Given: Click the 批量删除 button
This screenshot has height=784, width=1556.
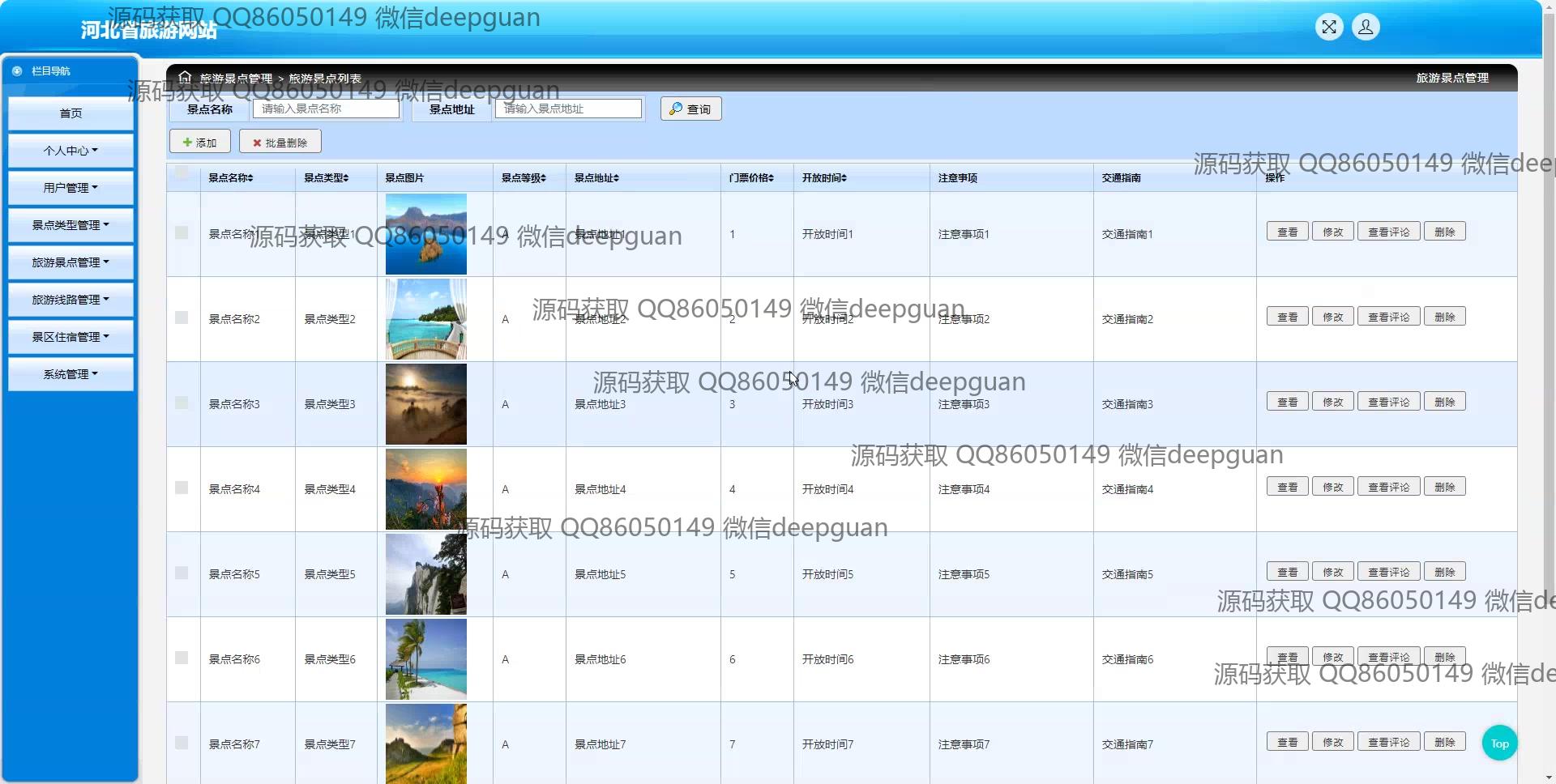Looking at the screenshot, I should pos(280,143).
